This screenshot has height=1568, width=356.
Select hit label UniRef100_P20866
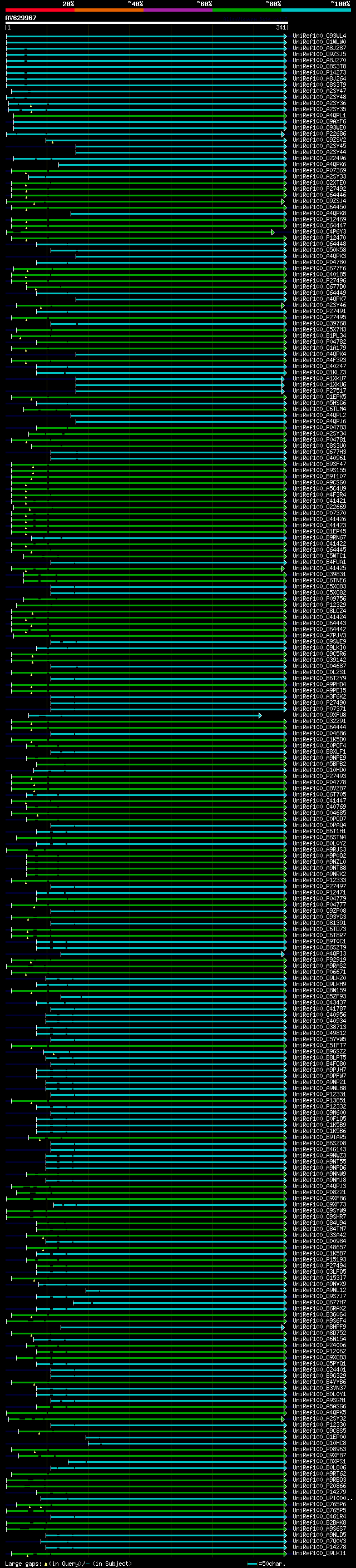(319, 1486)
